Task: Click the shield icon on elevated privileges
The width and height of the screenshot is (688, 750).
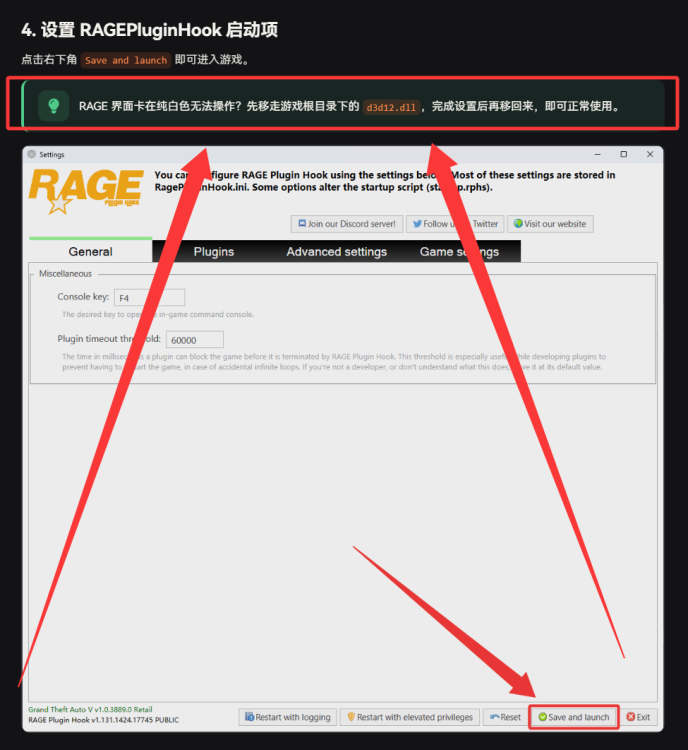Action: (351, 717)
